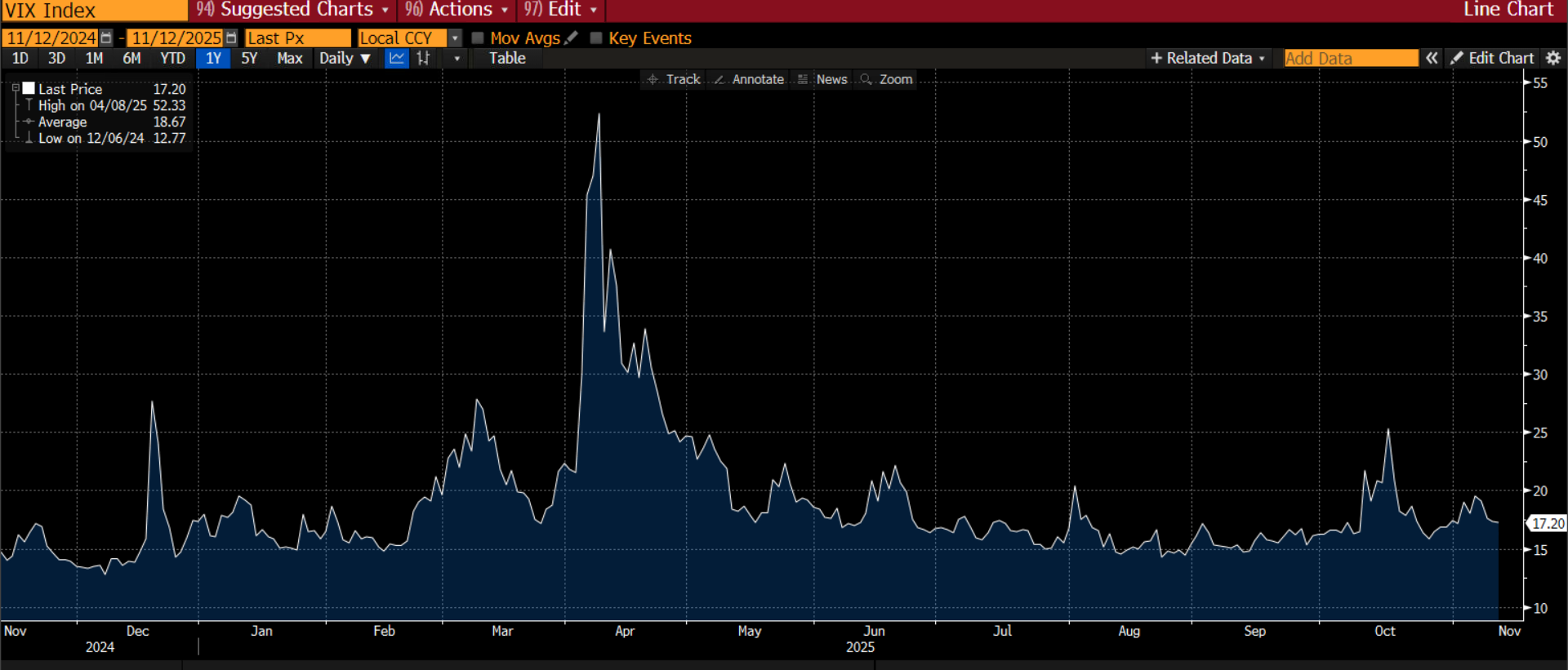
Task: Open the Related Data dropdown
Action: (x=1207, y=58)
